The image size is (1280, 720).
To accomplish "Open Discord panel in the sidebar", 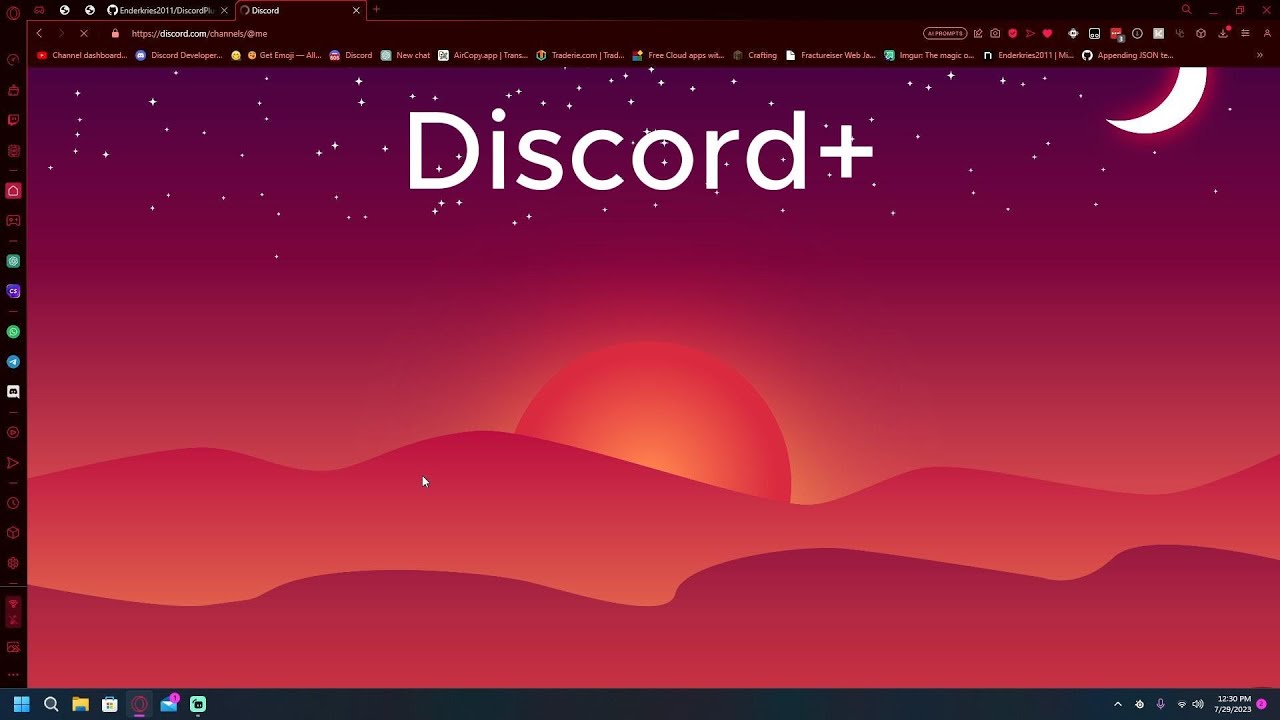I will [x=13, y=392].
